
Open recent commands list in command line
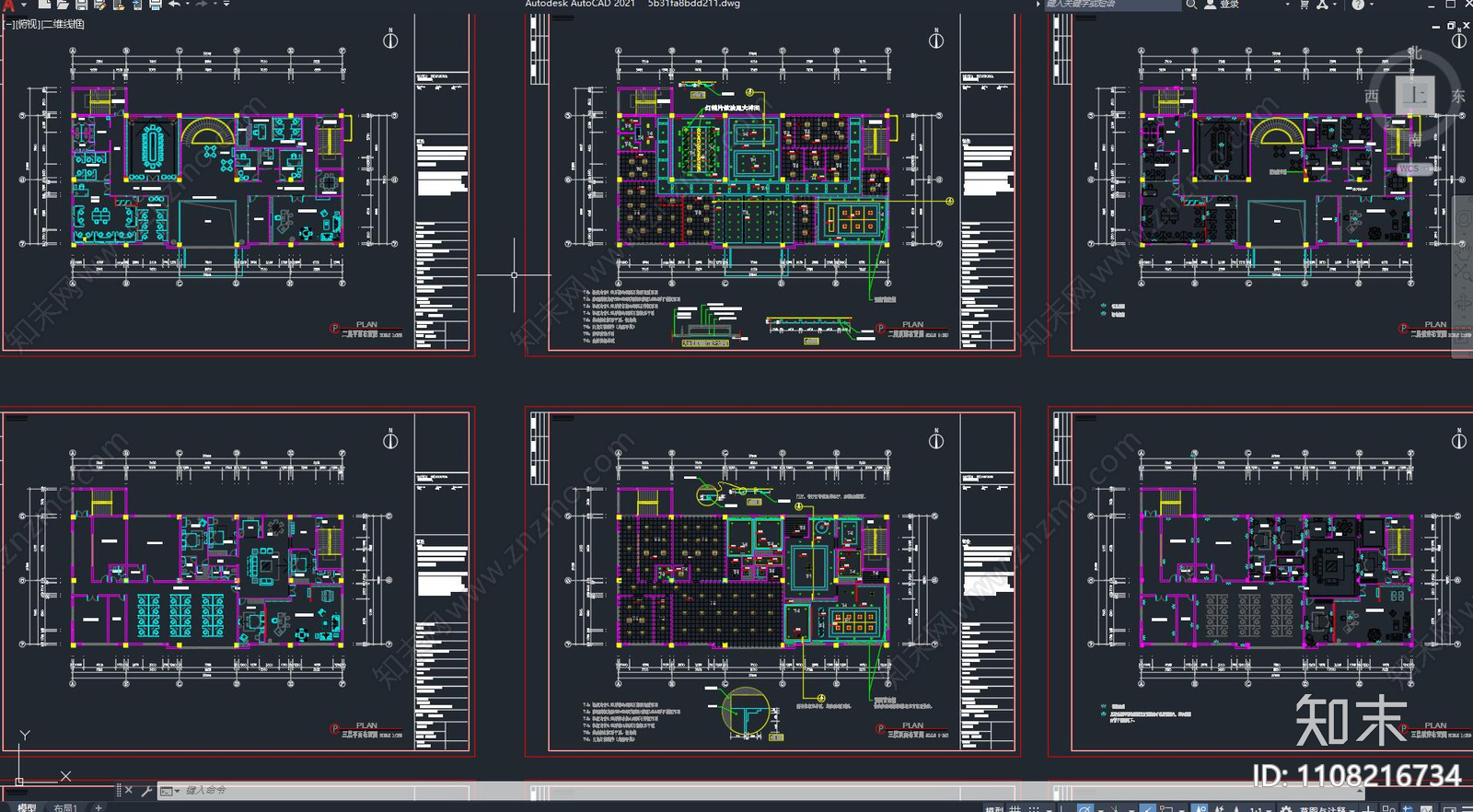point(169,791)
